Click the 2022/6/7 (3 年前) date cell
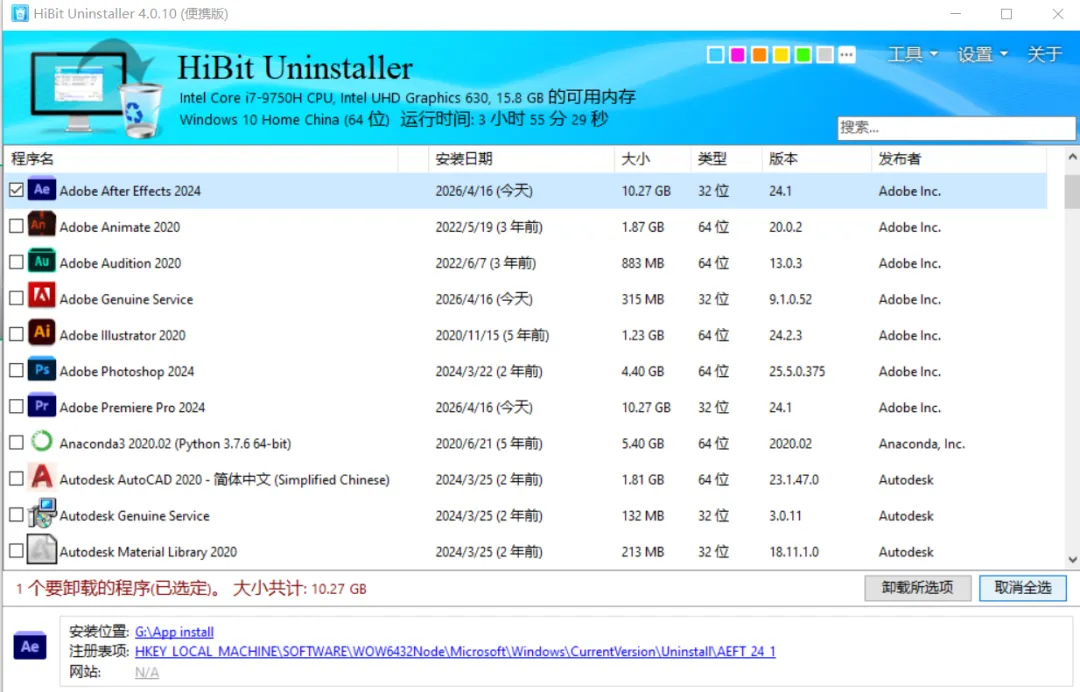Image resolution: width=1080 pixels, height=692 pixels. point(486,263)
